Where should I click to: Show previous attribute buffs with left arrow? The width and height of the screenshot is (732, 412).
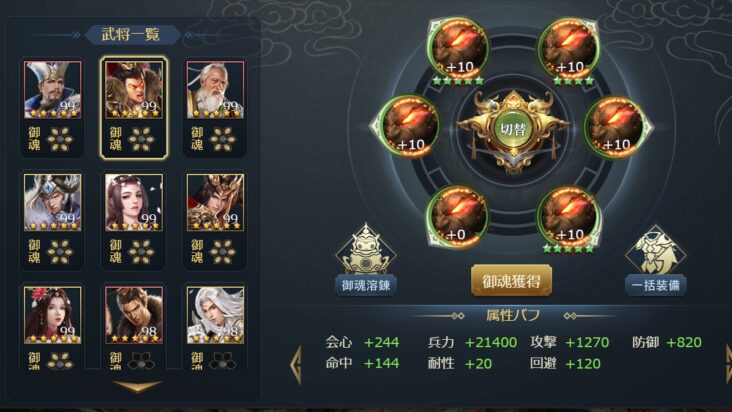296,365
